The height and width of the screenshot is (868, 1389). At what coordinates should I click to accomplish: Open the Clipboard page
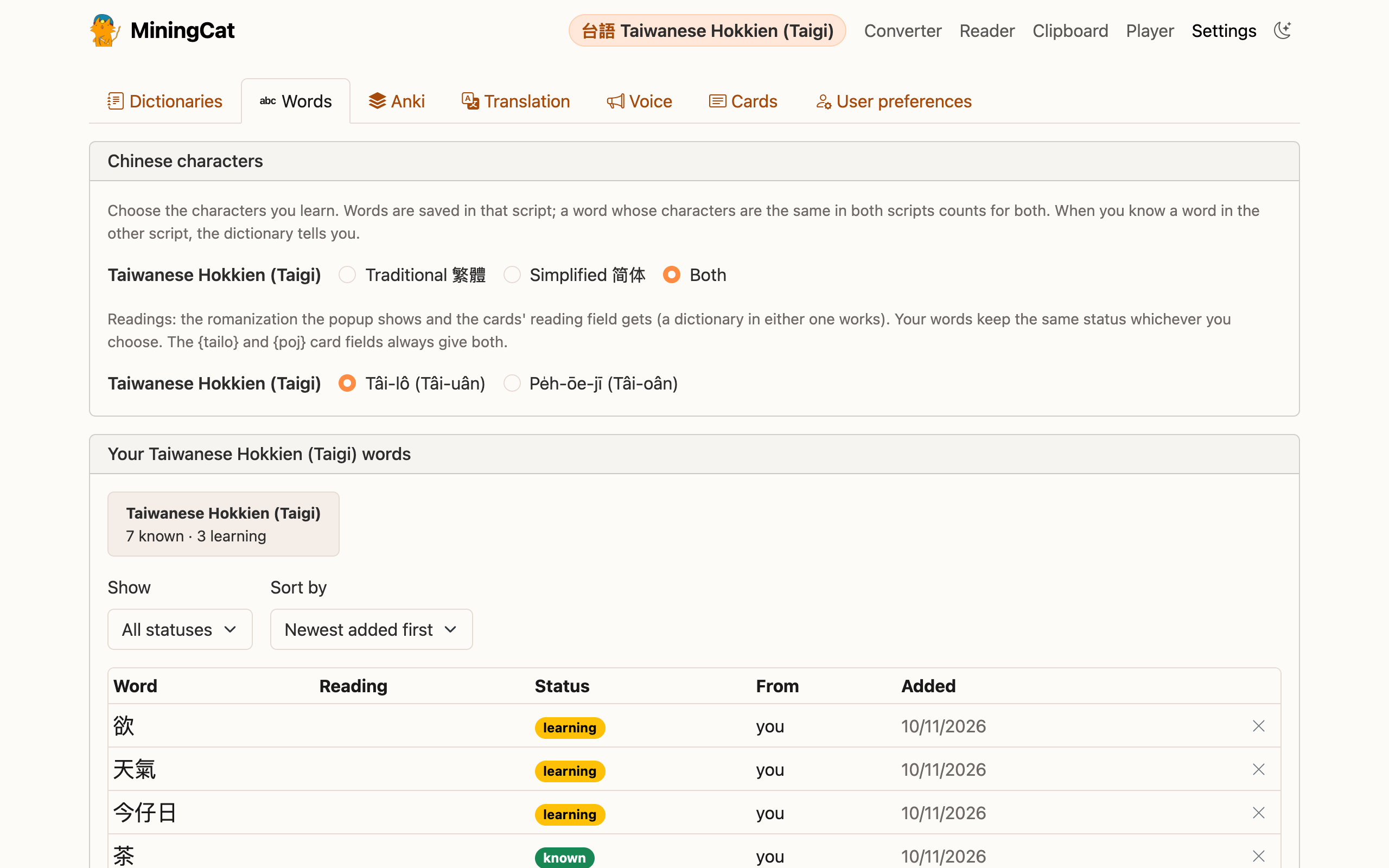[x=1071, y=30]
